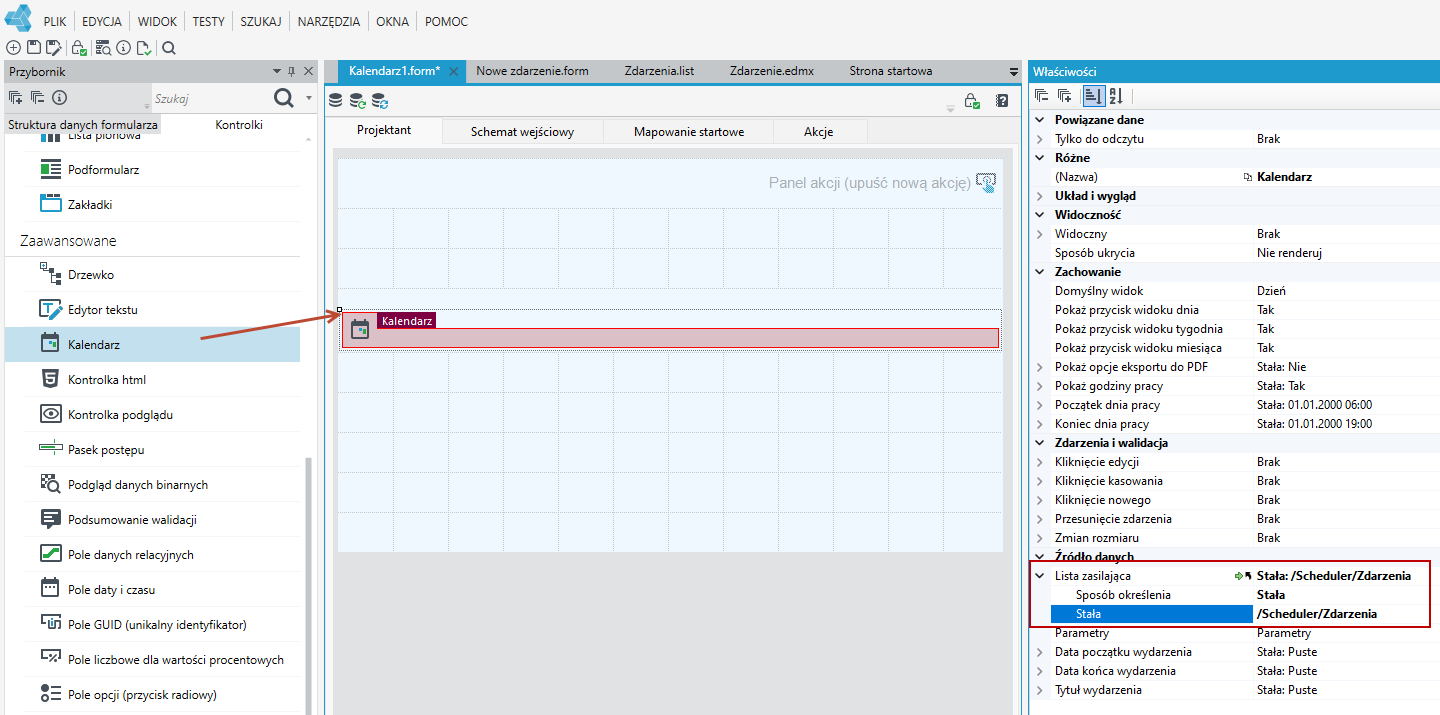Open the PLIK menu

coord(55,21)
